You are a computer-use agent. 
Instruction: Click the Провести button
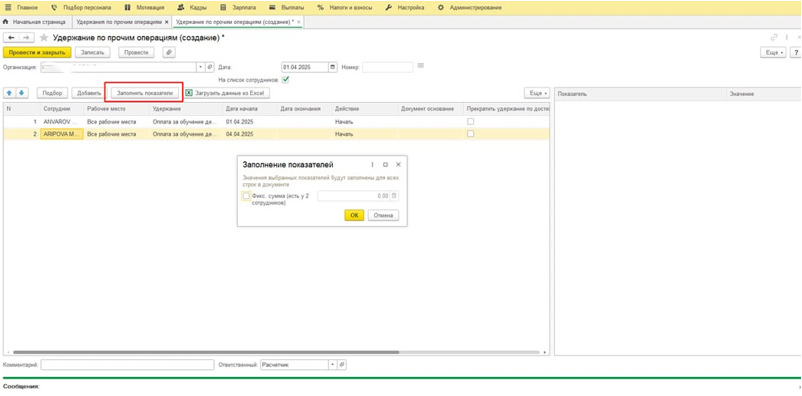pos(137,53)
